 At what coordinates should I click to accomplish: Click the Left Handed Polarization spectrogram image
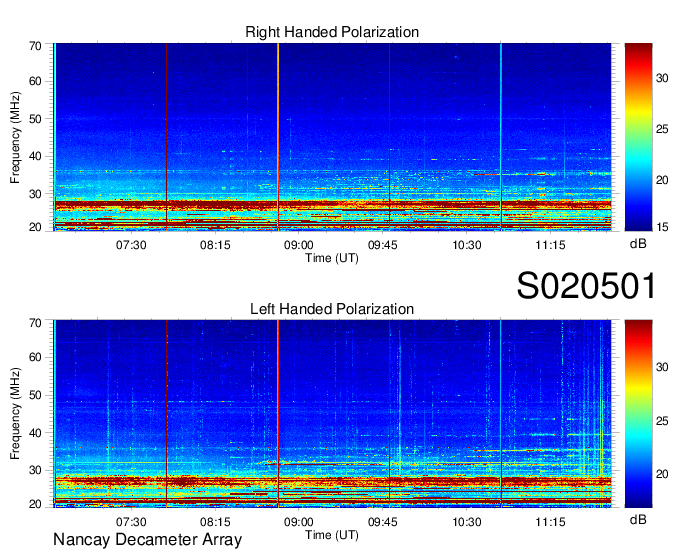click(x=332, y=414)
